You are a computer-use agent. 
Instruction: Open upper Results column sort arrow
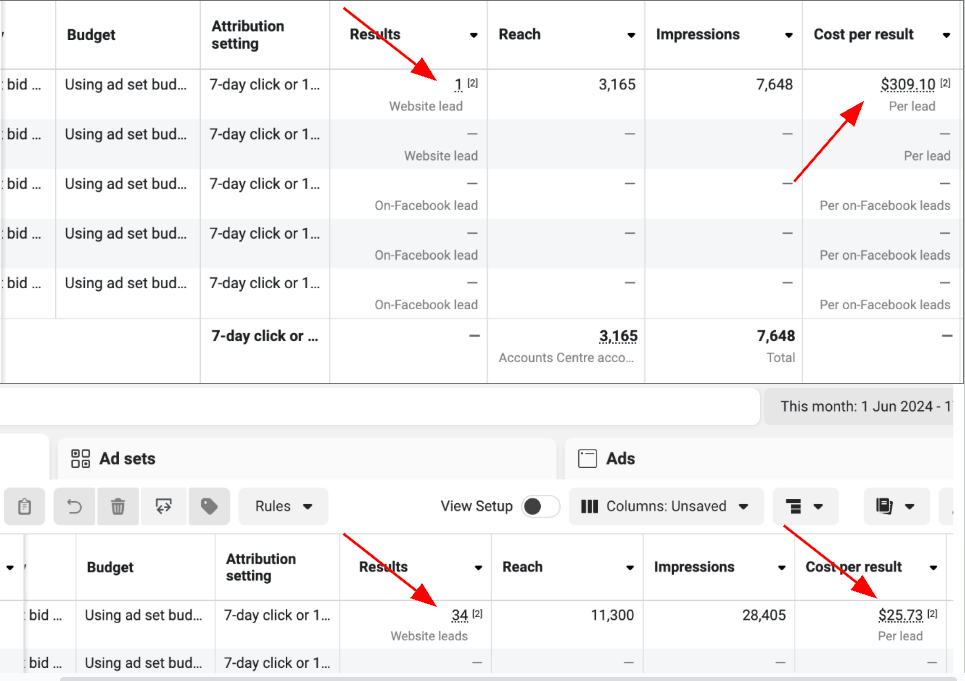[474, 36]
